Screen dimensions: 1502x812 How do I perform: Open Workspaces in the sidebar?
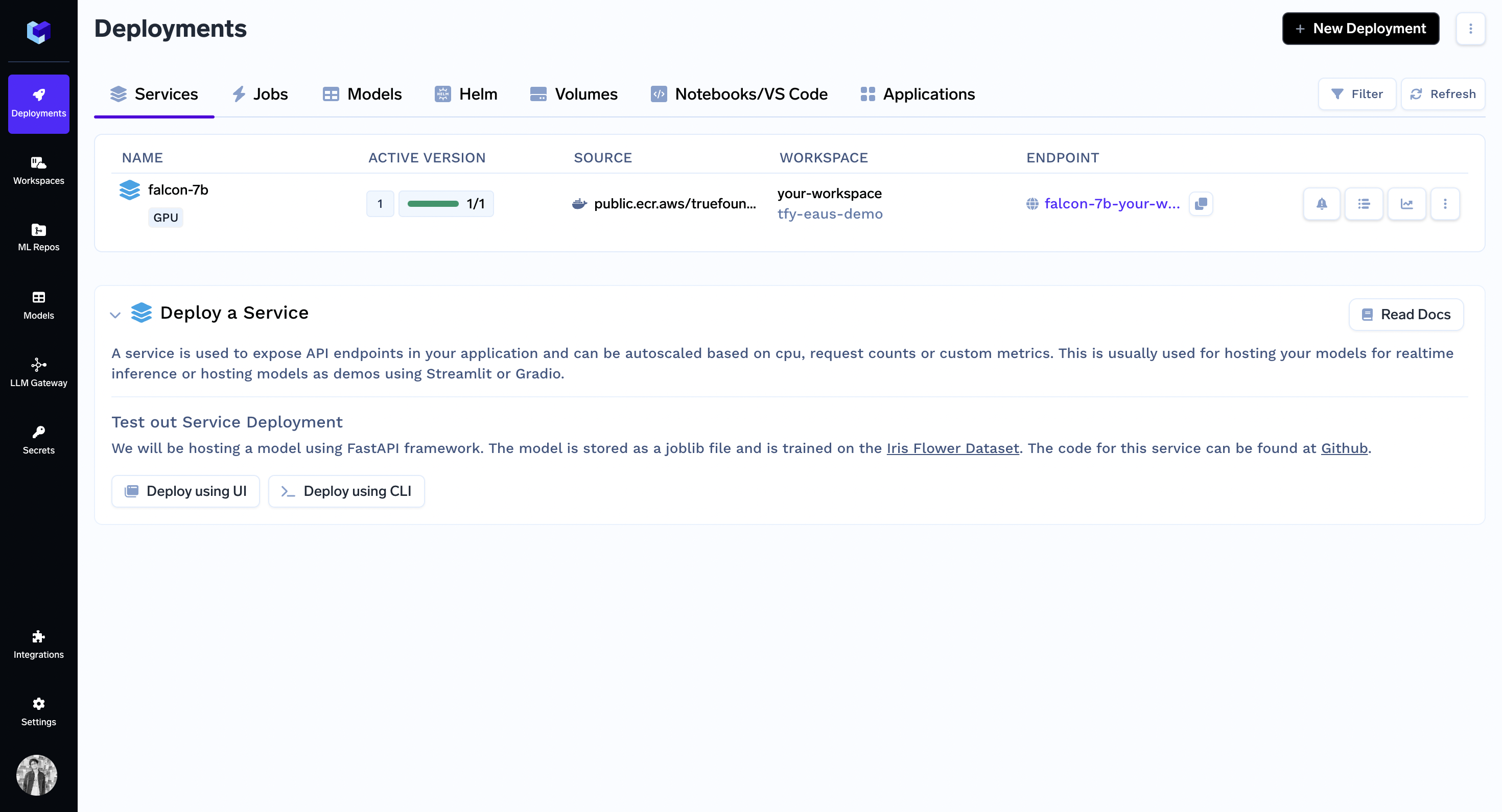pyautogui.click(x=38, y=170)
